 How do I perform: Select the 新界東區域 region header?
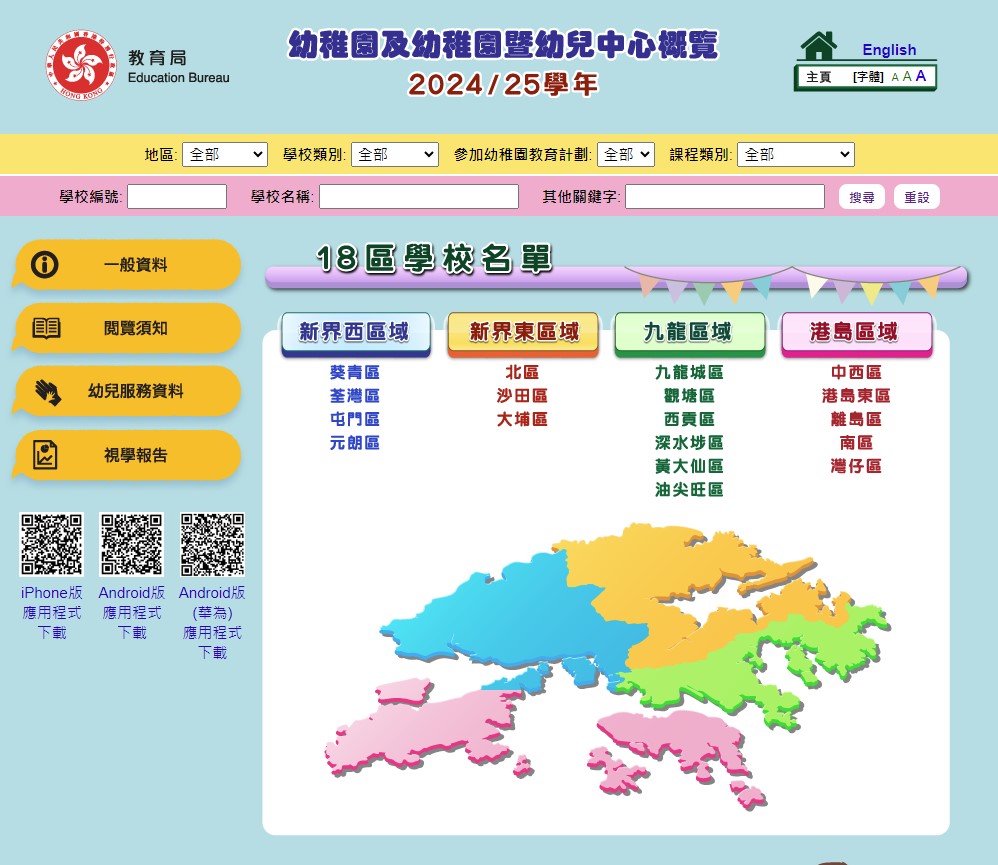(522, 330)
